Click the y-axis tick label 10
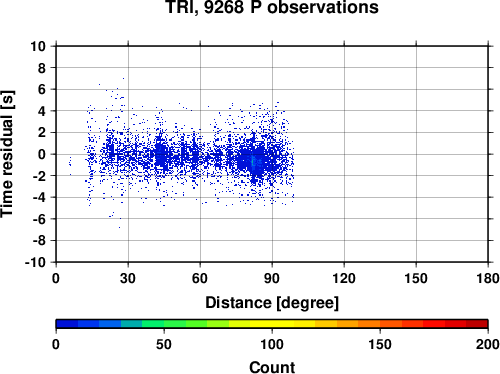This screenshot has height=374, width=500. click(x=38, y=46)
